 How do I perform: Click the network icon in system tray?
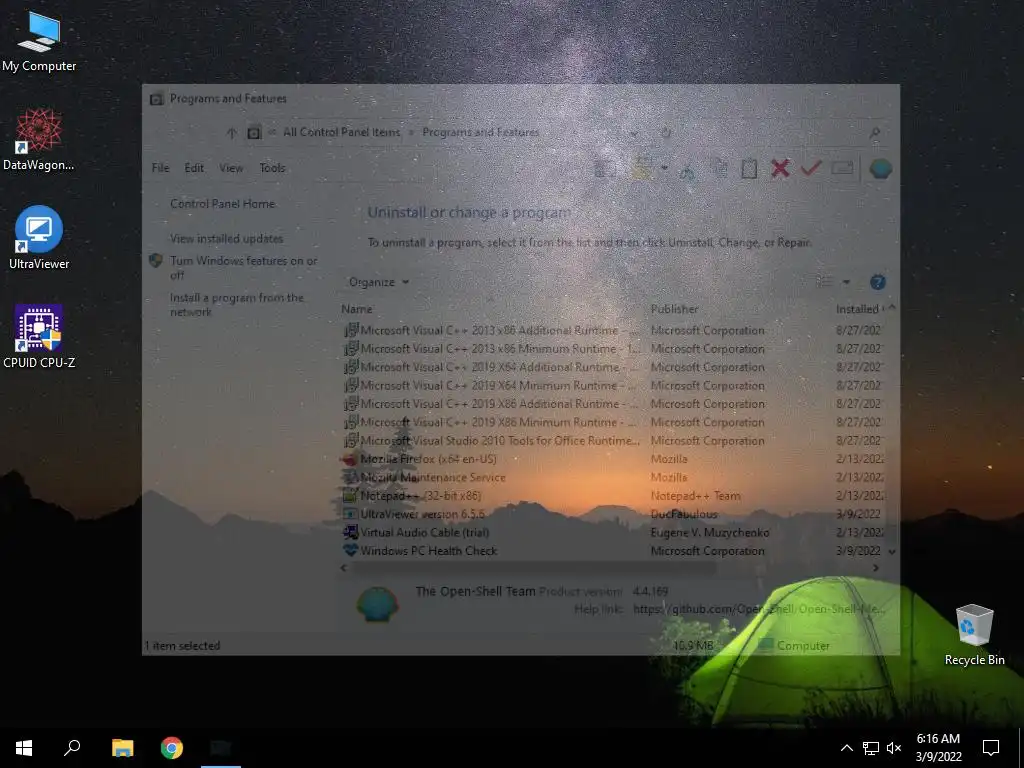[870, 748]
